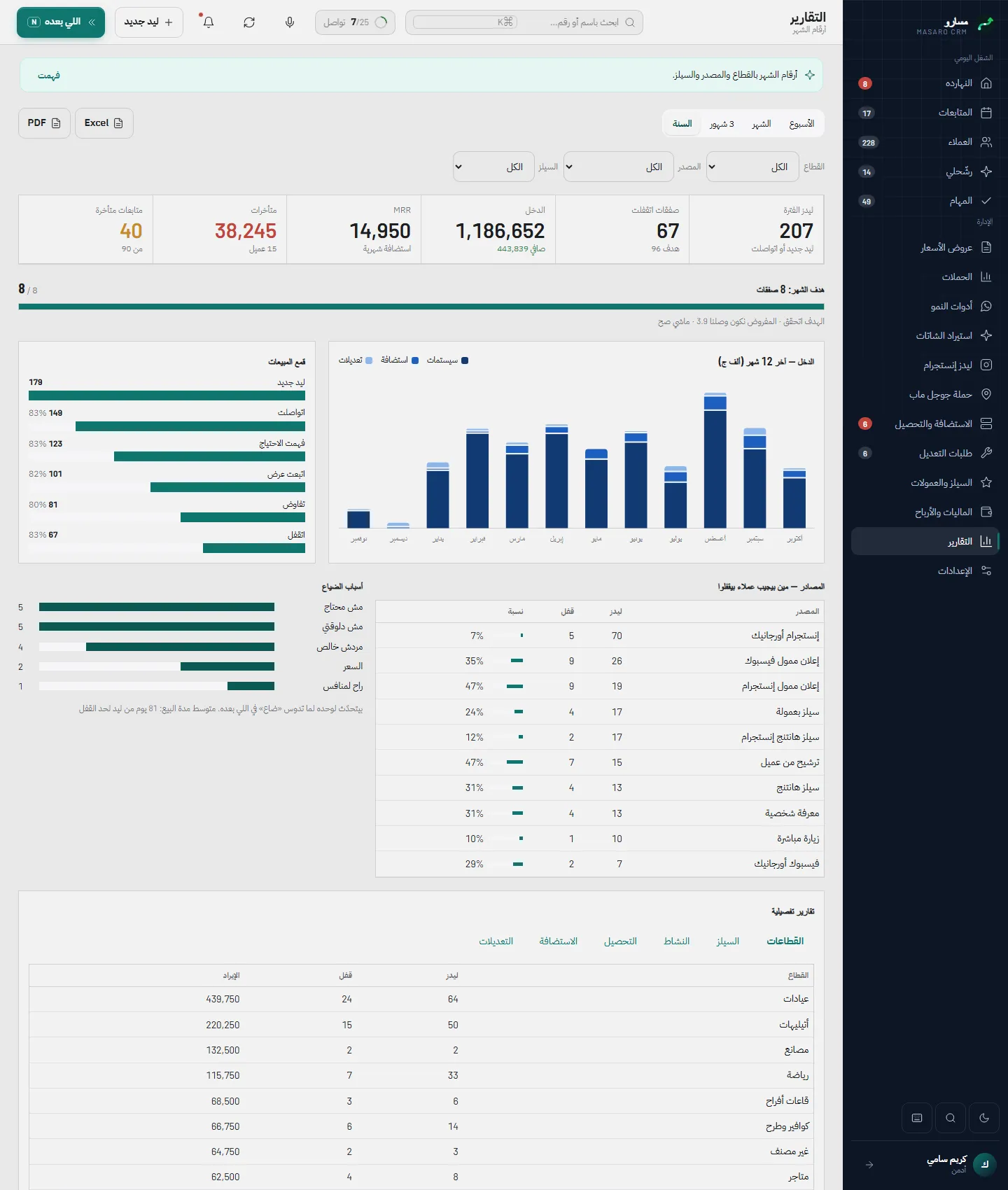1008x1190 pixels.
Task: Focus the search by name or number field
Action: 524,22
